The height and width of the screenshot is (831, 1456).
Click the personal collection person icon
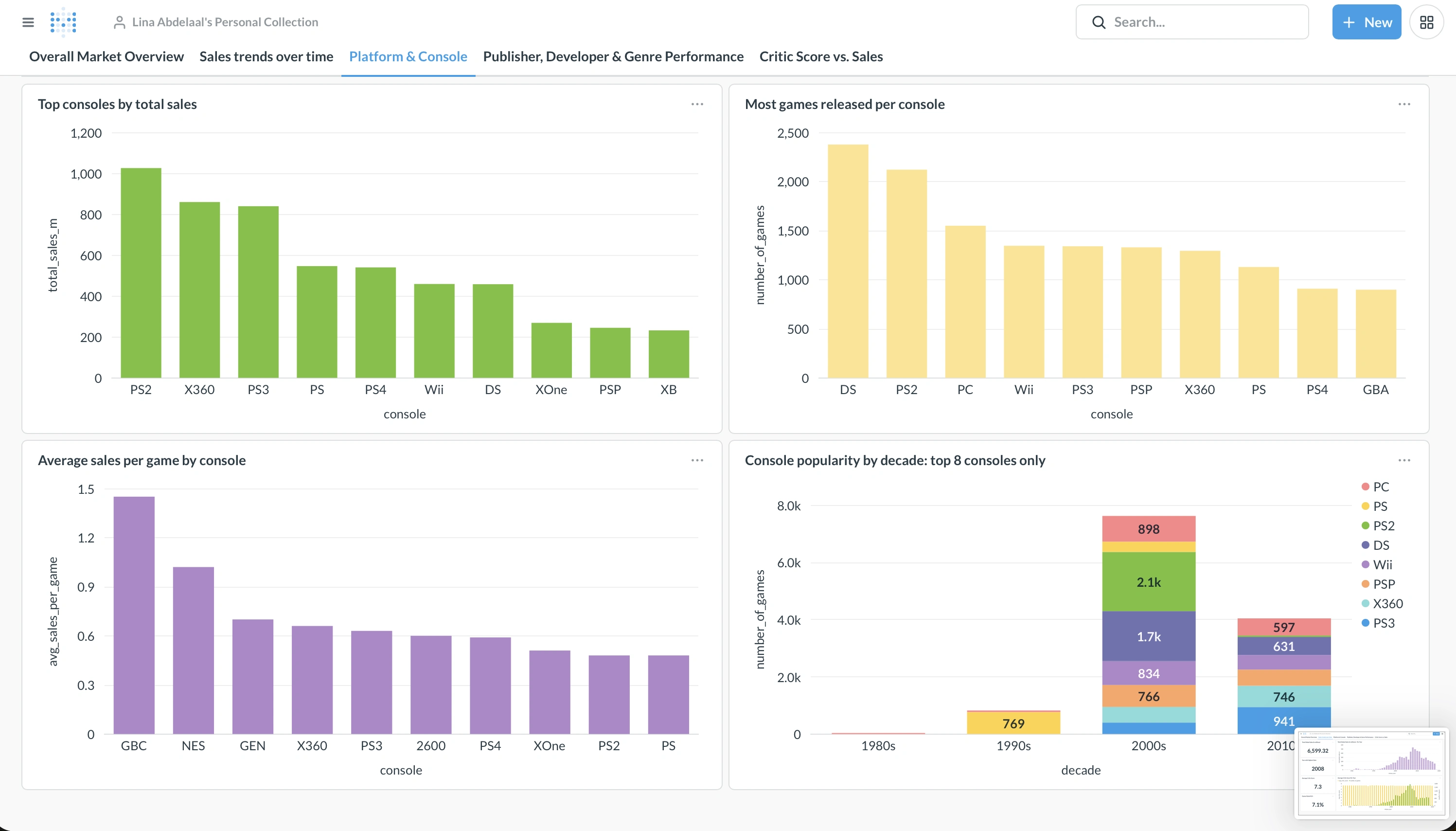[x=119, y=22]
